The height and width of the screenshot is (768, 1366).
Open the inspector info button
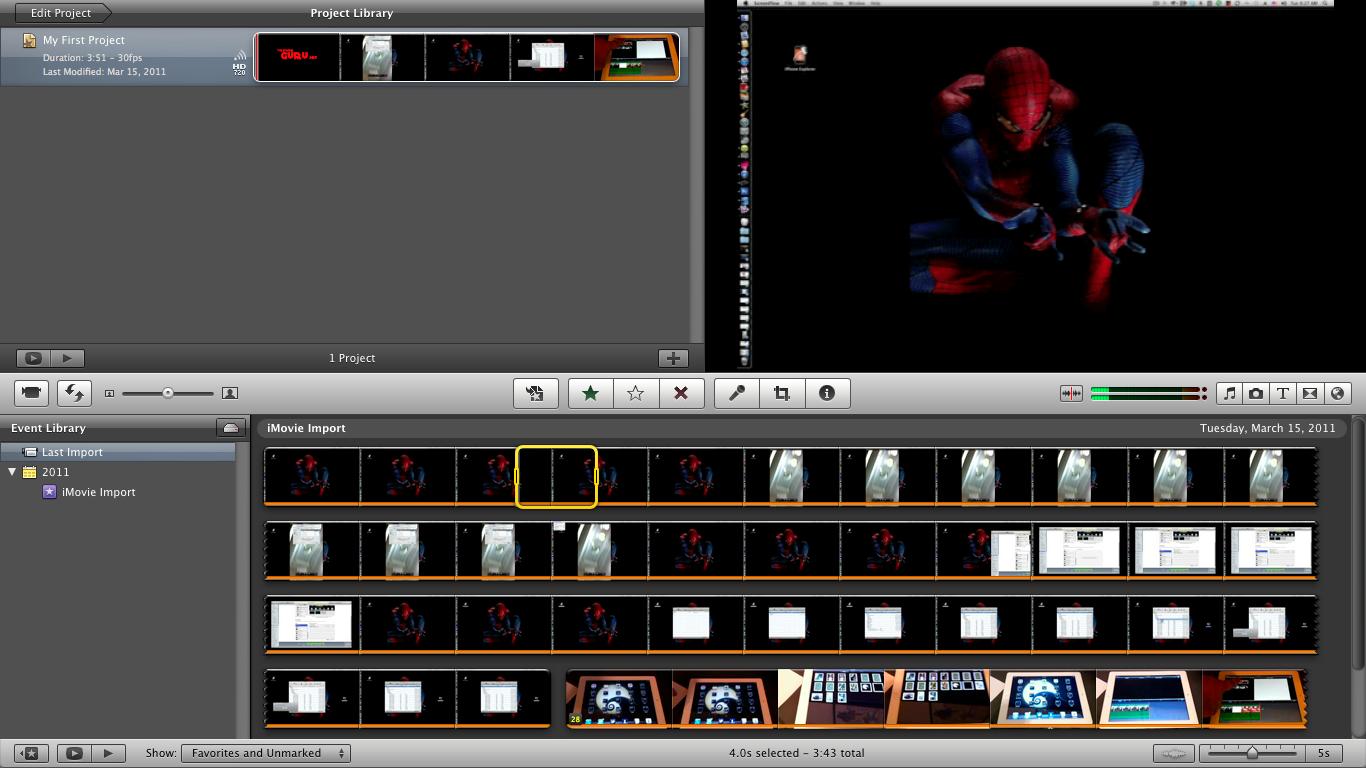(827, 394)
